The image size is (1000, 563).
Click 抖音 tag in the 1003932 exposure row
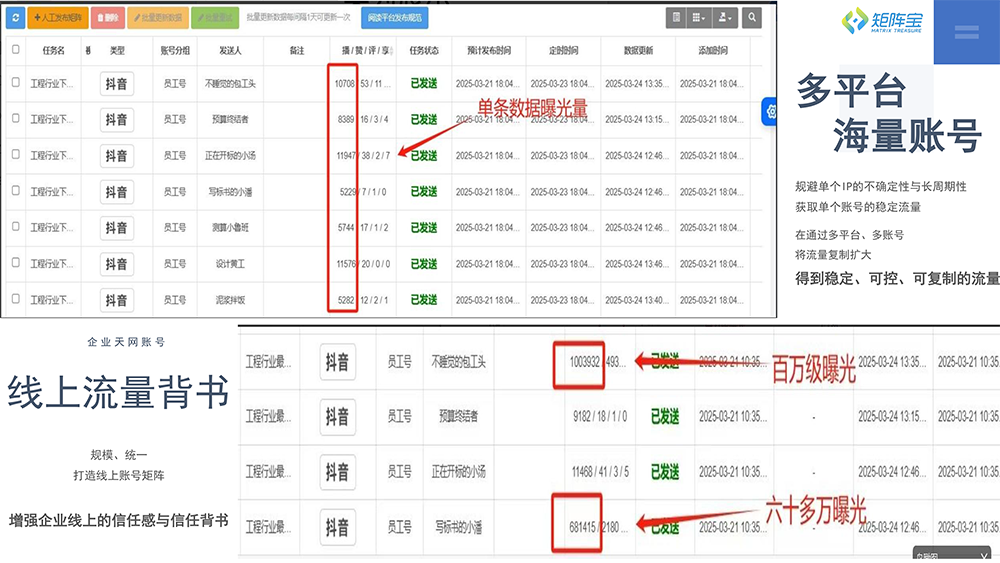tap(337, 362)
